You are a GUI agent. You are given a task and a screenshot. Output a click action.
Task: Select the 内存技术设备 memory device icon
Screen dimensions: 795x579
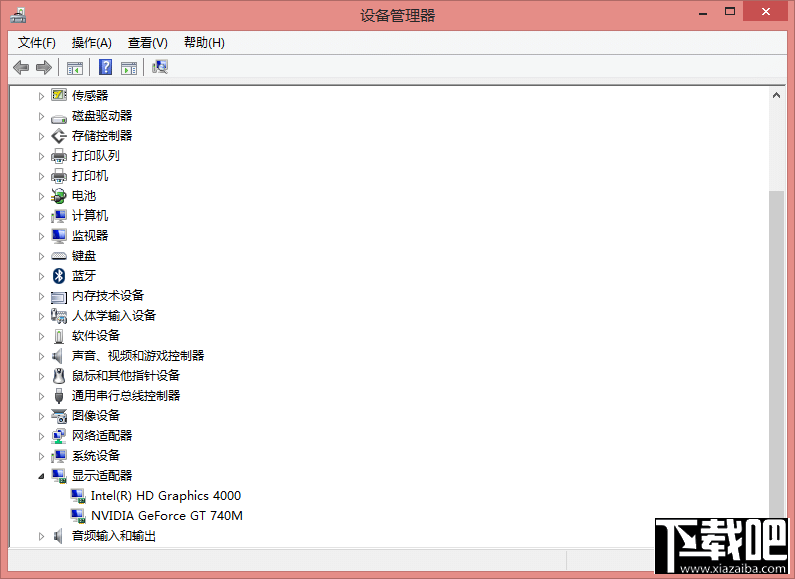pos(59,297)
